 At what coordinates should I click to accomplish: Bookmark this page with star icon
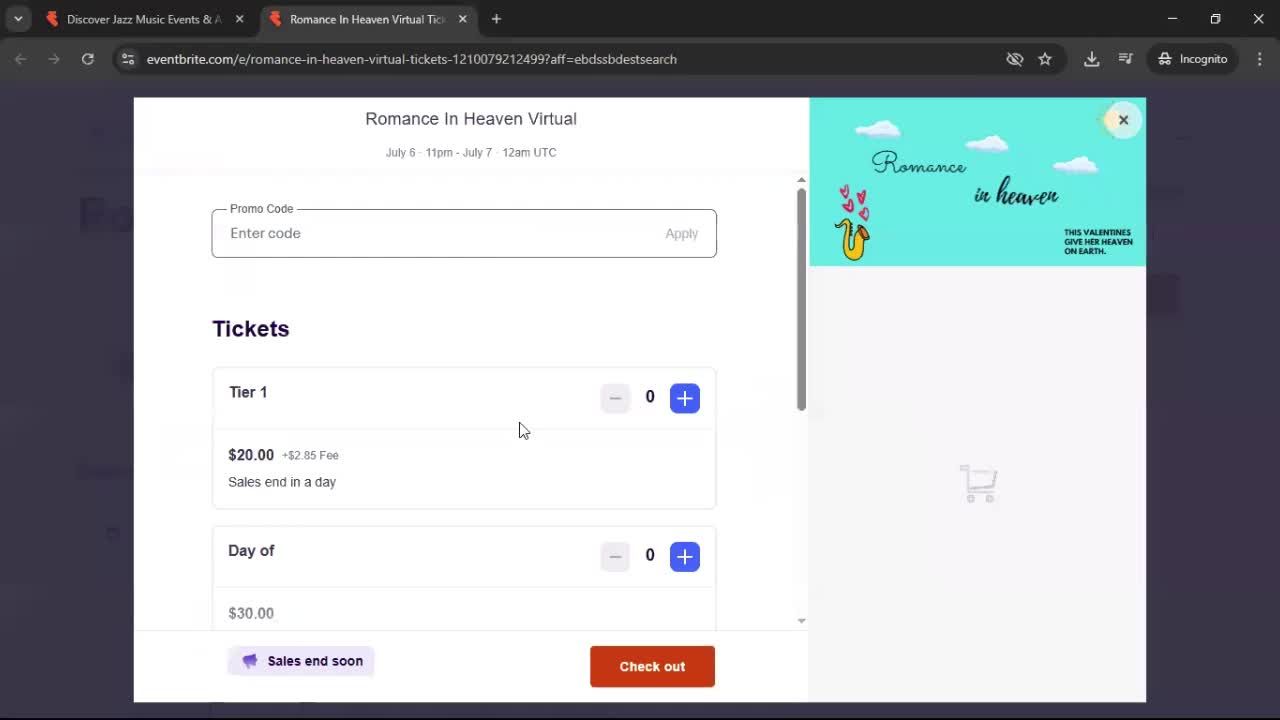pos(1045,59)
